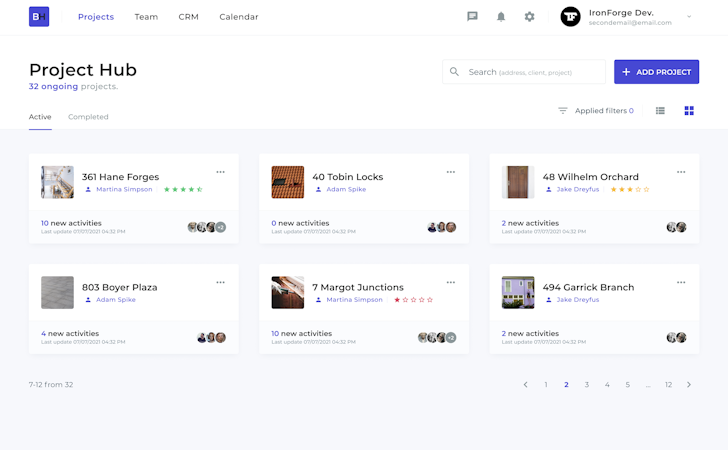Screen dimensions: 728x450
Task: Open the 361 Hane Forges thumbnail
Action: (58, 182)
